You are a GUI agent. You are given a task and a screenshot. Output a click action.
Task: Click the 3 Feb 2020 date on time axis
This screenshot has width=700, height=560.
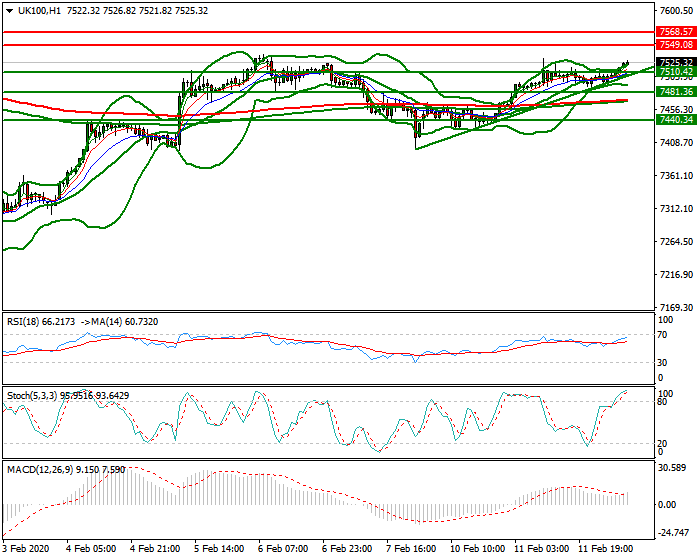(26, 550)
